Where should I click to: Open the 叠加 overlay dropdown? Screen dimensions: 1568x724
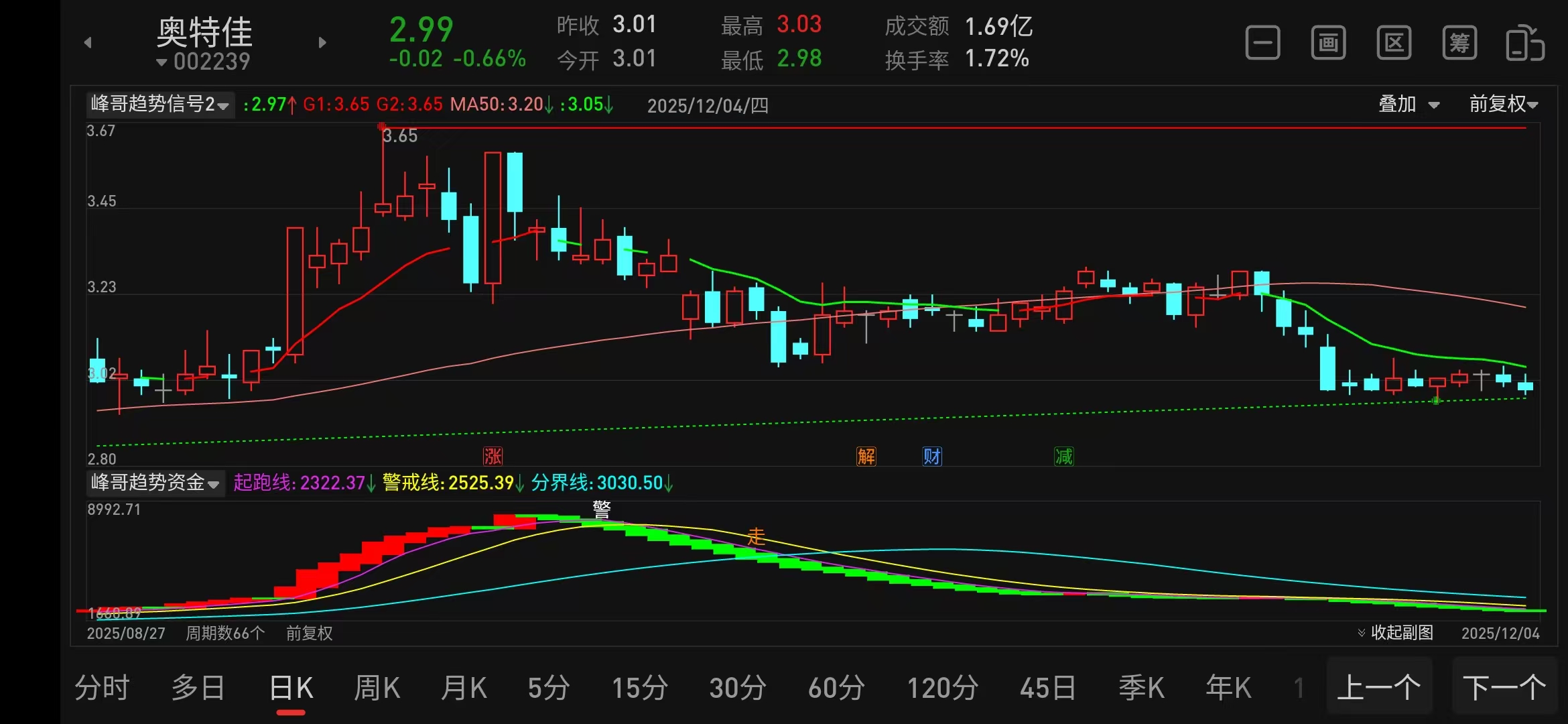tap(1409, 105)
